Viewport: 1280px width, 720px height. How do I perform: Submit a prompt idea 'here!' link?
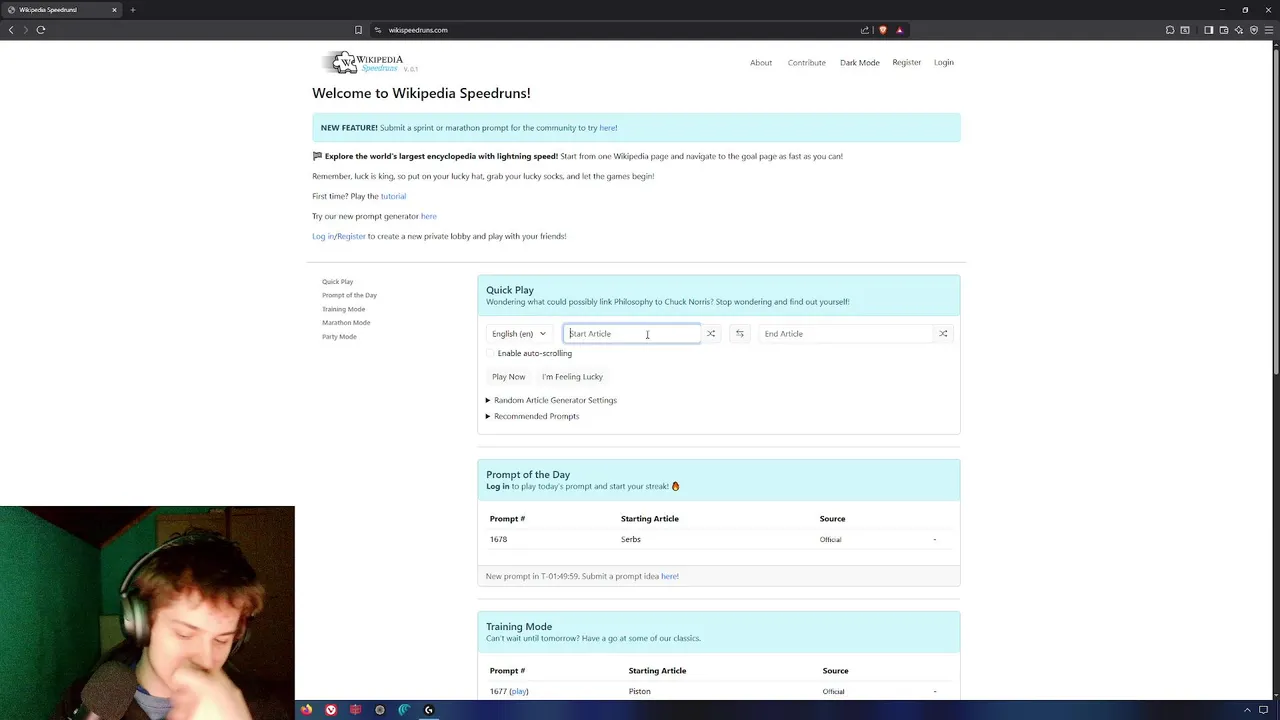tap(670, 576)
